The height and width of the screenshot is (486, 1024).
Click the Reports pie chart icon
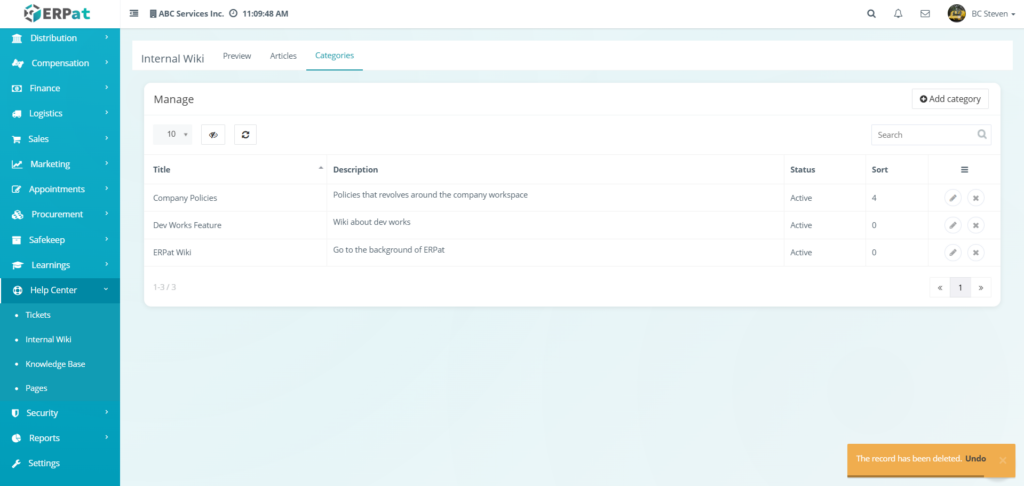[x=16, y=438]
